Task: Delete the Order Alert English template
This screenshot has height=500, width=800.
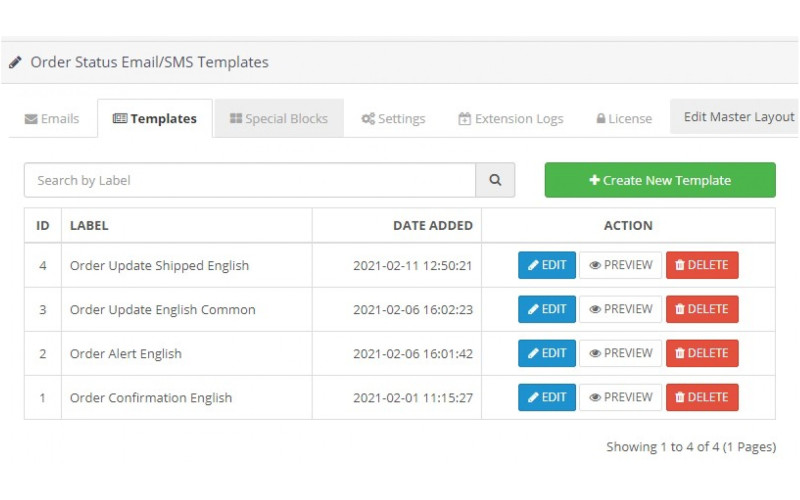Action: [x=702, y=353]
